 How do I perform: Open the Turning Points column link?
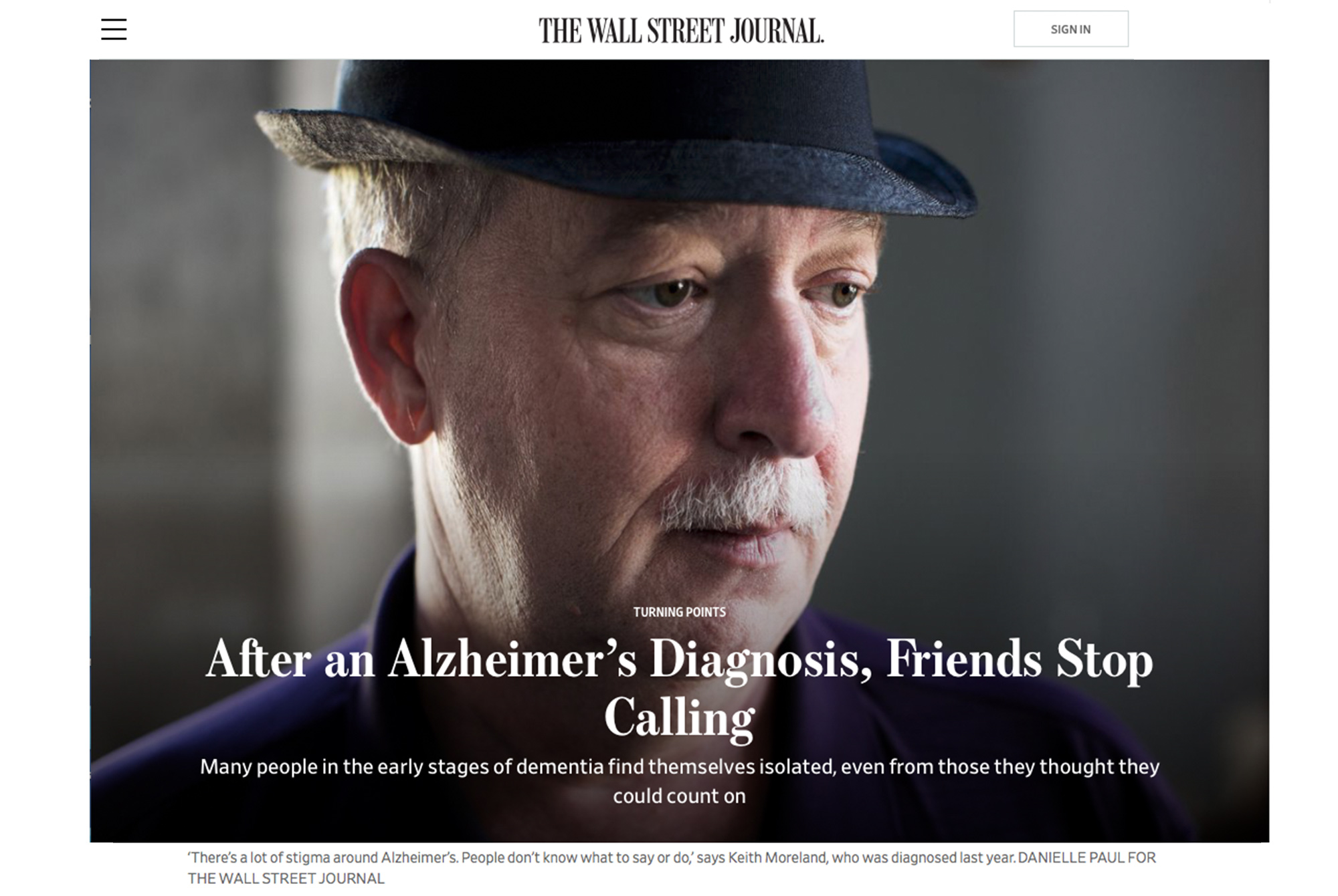click(679, 612)
